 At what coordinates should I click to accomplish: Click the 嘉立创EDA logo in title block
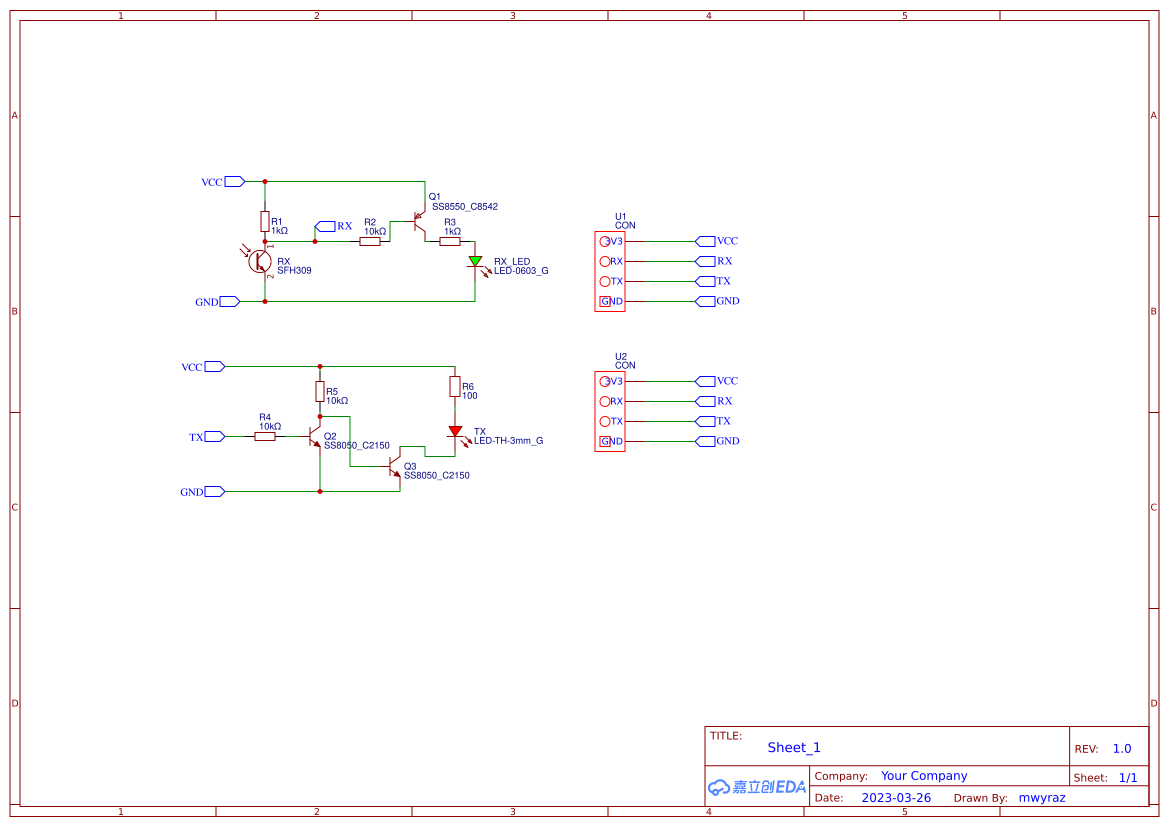(x=755, y=787)
